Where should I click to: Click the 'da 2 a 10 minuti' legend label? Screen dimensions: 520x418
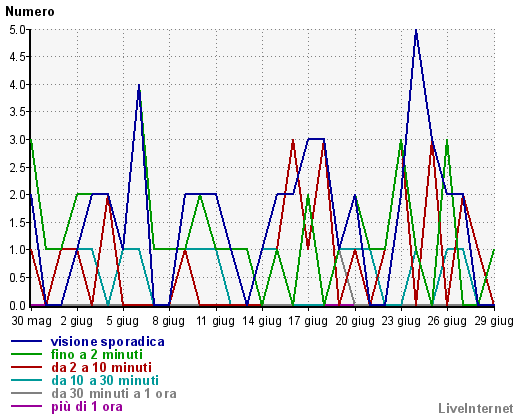pyautogui.click(x=102, y=367)
